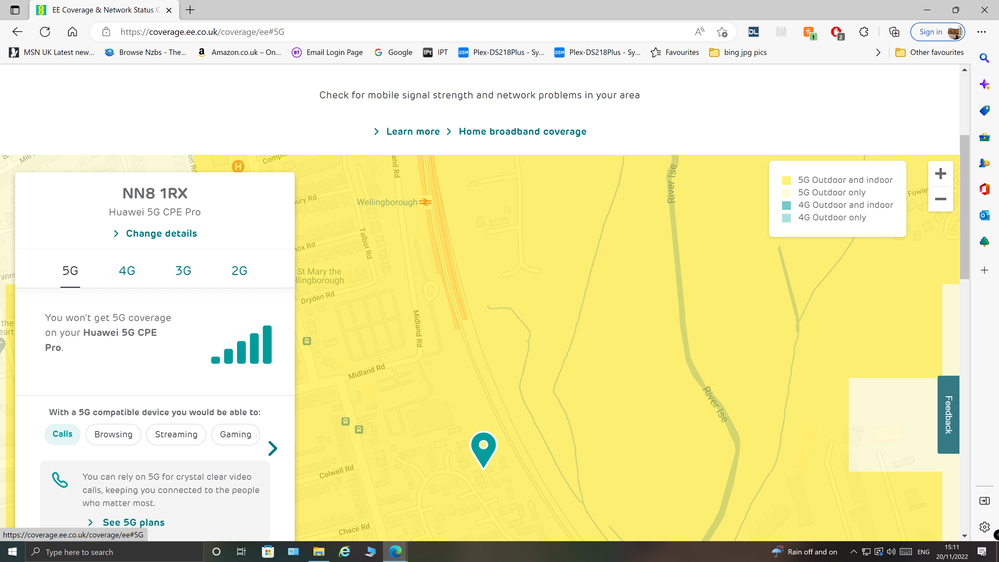Go back to the previous page
This screenshot has height=562, width=999.
click(17, 32)
